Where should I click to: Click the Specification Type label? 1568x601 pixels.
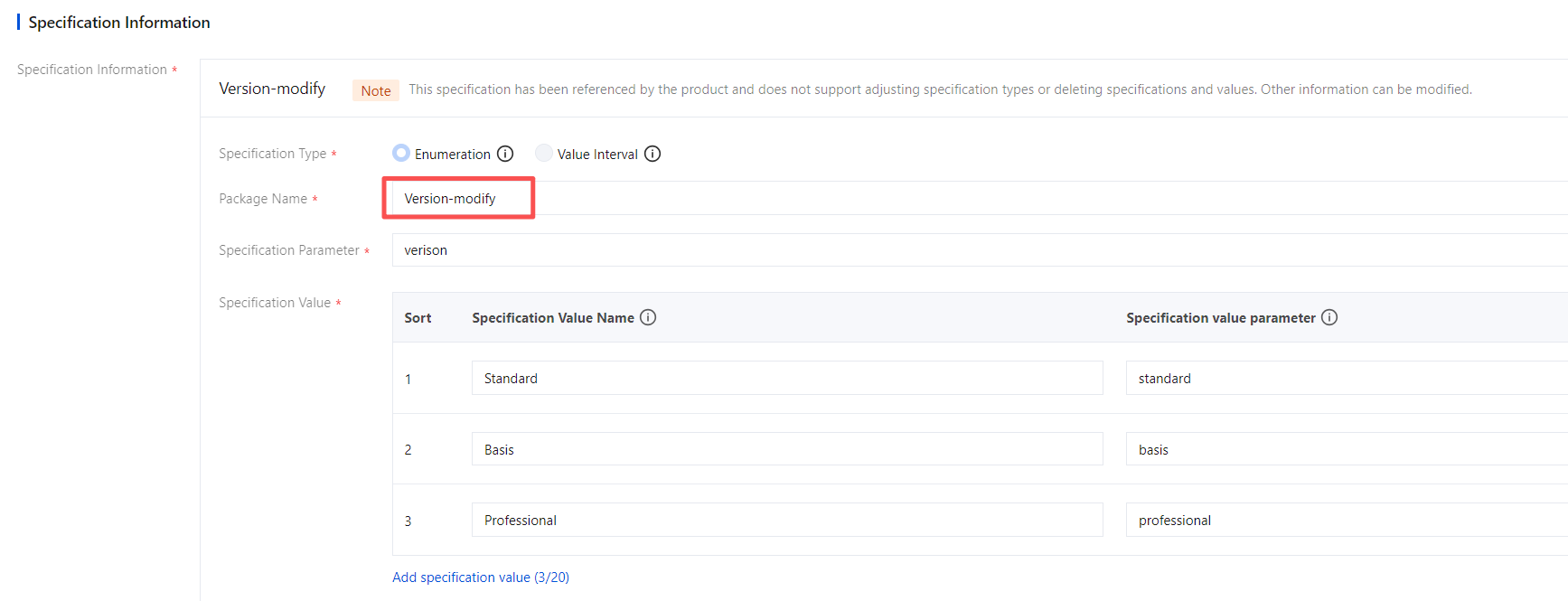[x=273, y=154]
